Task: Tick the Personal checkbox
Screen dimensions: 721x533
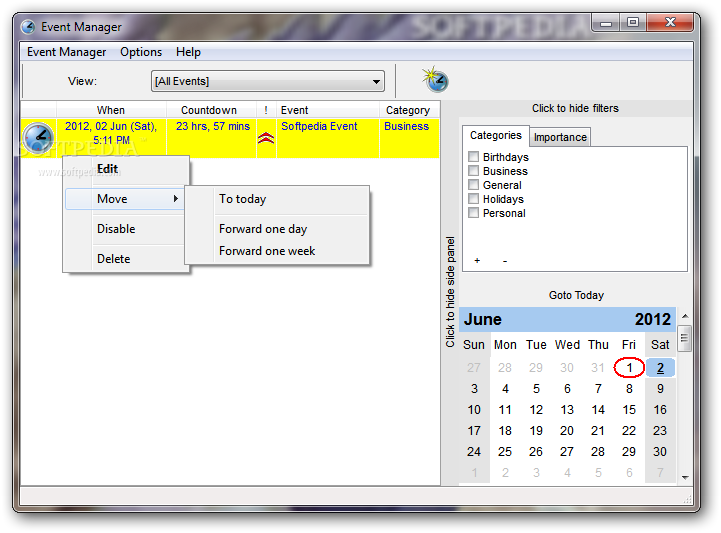Action: [x=474, y=213]
